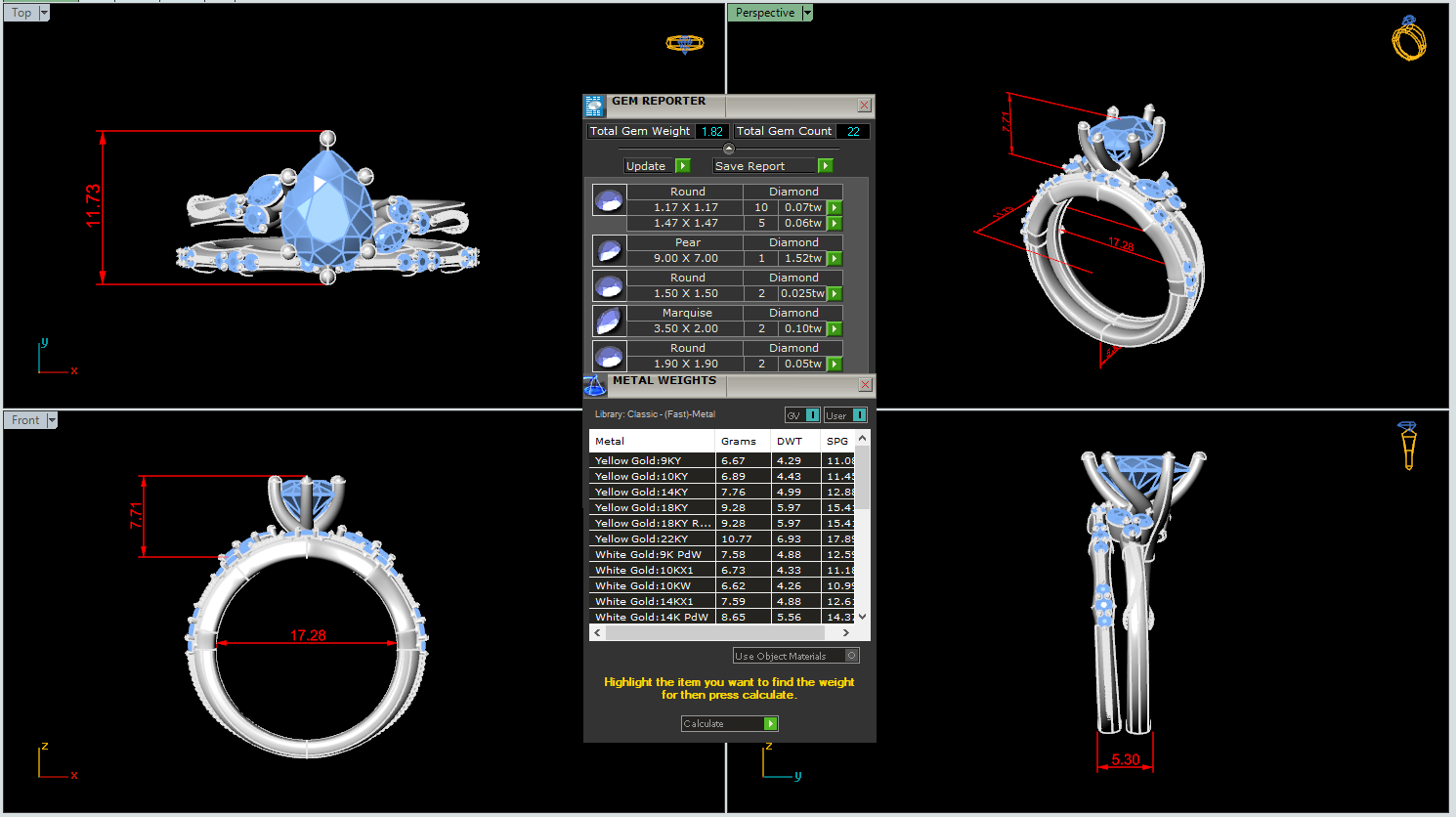Click green arrow on 1.52tw pear row
The height and width of the screenshot is (817, 1456).
click(835, 259)
